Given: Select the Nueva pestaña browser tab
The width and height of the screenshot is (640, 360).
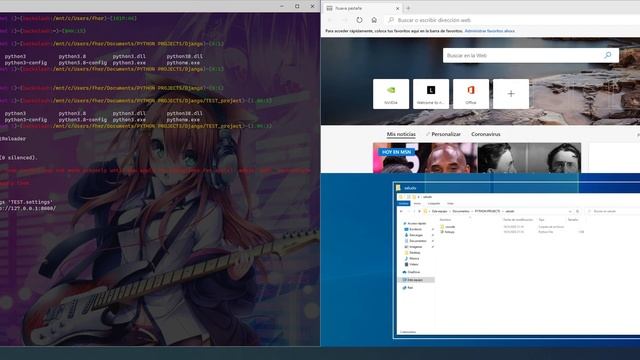Looking at the screenshot, I should pos(362,8).
